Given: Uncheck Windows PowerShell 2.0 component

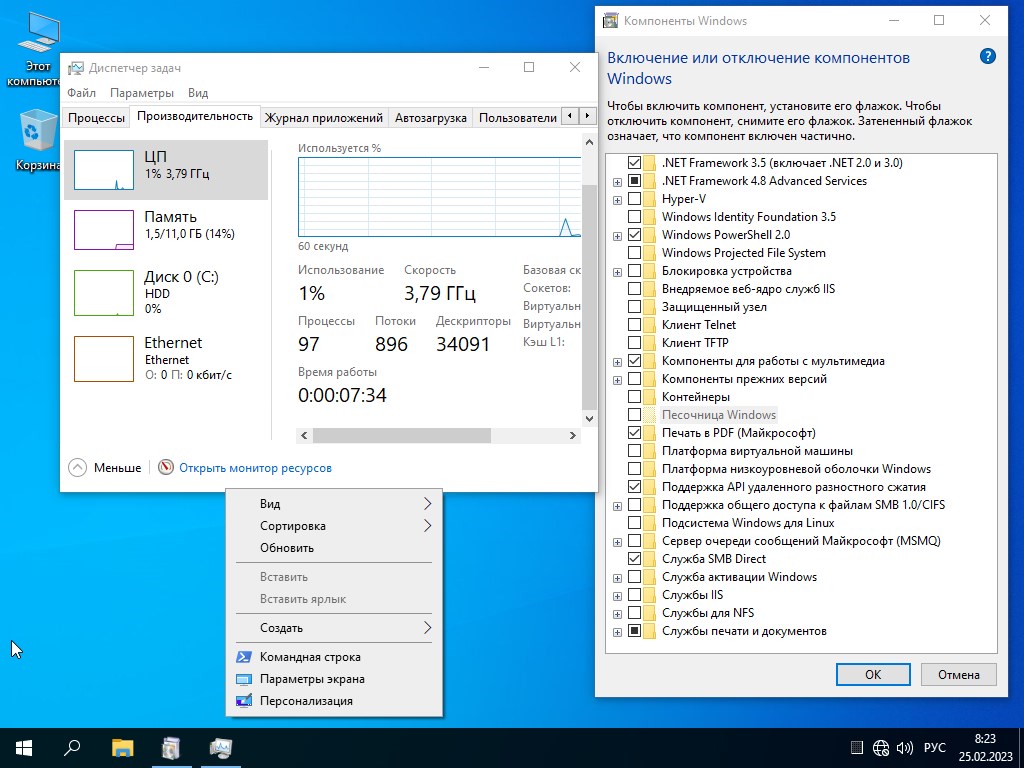Looking at the screenshot, I should (x=634, y=235).
